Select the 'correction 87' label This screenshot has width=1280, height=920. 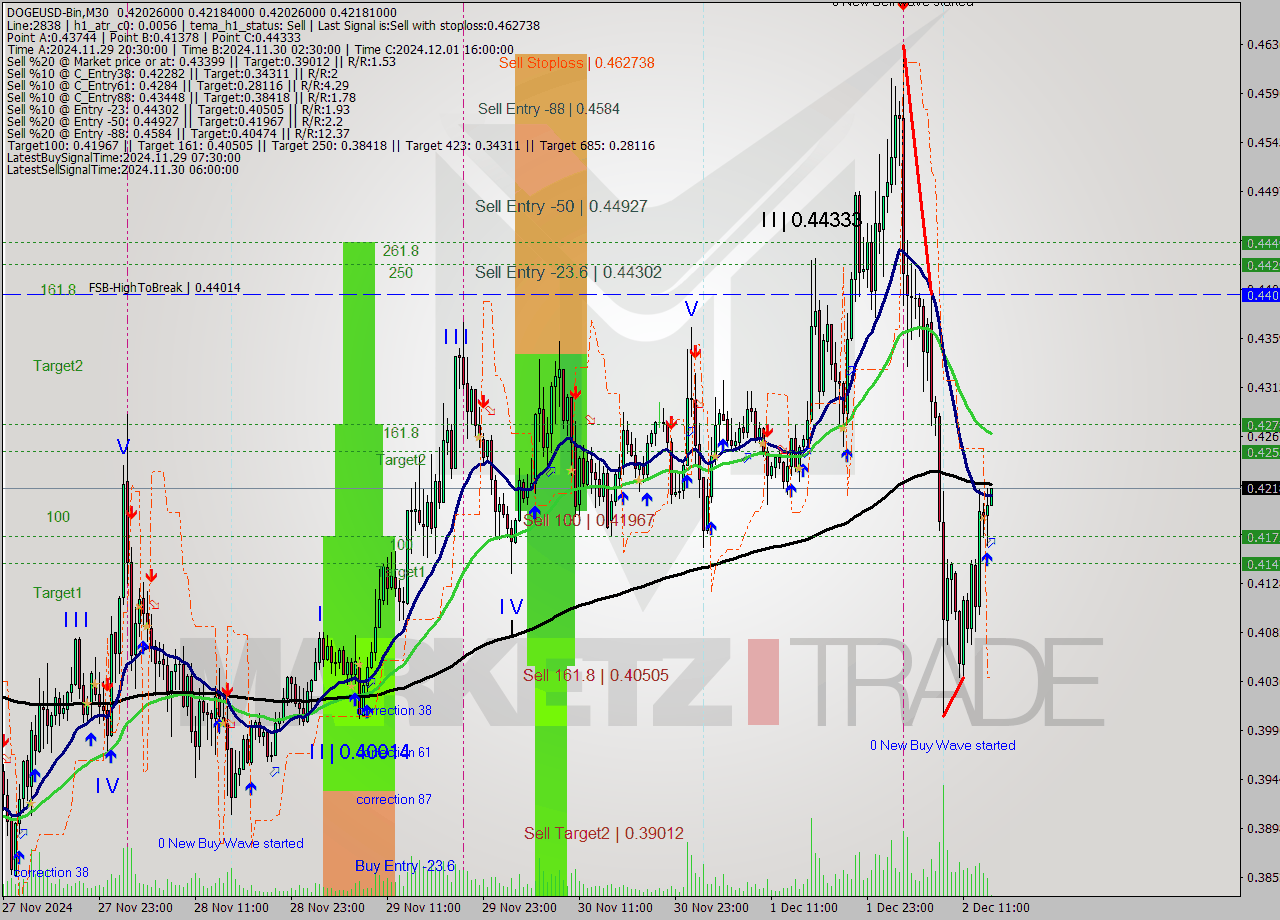click(x=393, y=799)
